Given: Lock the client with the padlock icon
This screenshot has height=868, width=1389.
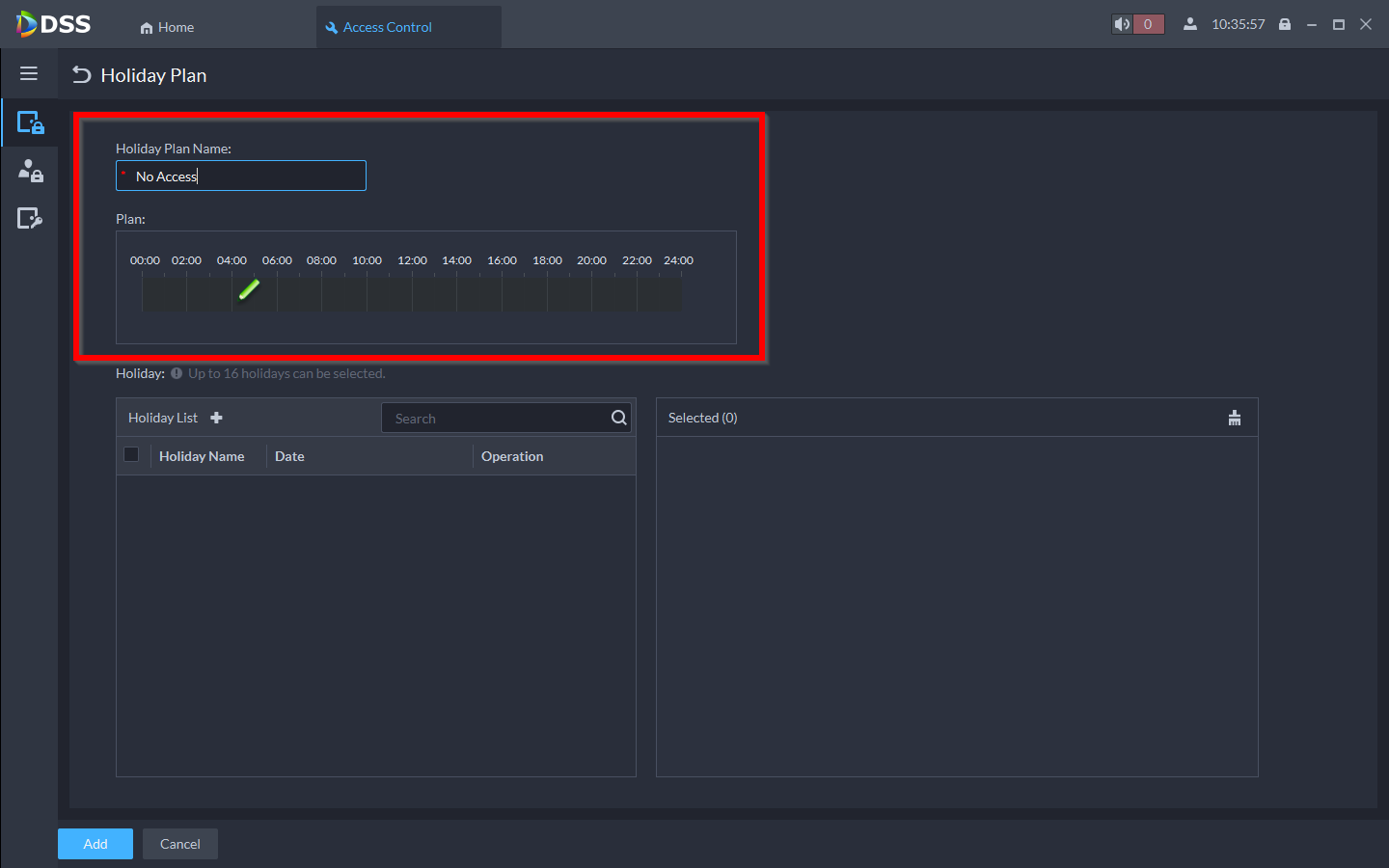Looking at the screenshot, I should click(1285, 24).
